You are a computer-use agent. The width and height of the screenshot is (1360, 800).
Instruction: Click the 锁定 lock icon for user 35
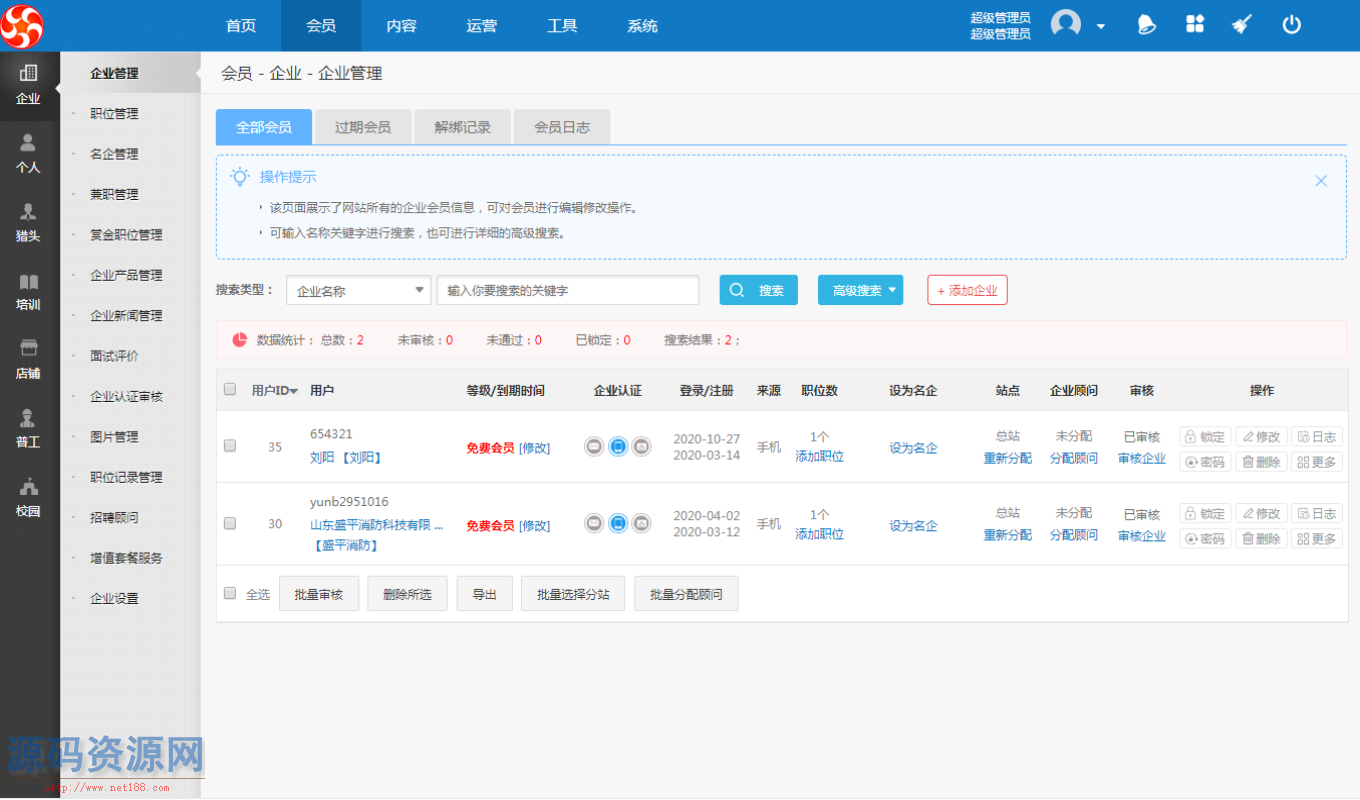point(1205,436)
